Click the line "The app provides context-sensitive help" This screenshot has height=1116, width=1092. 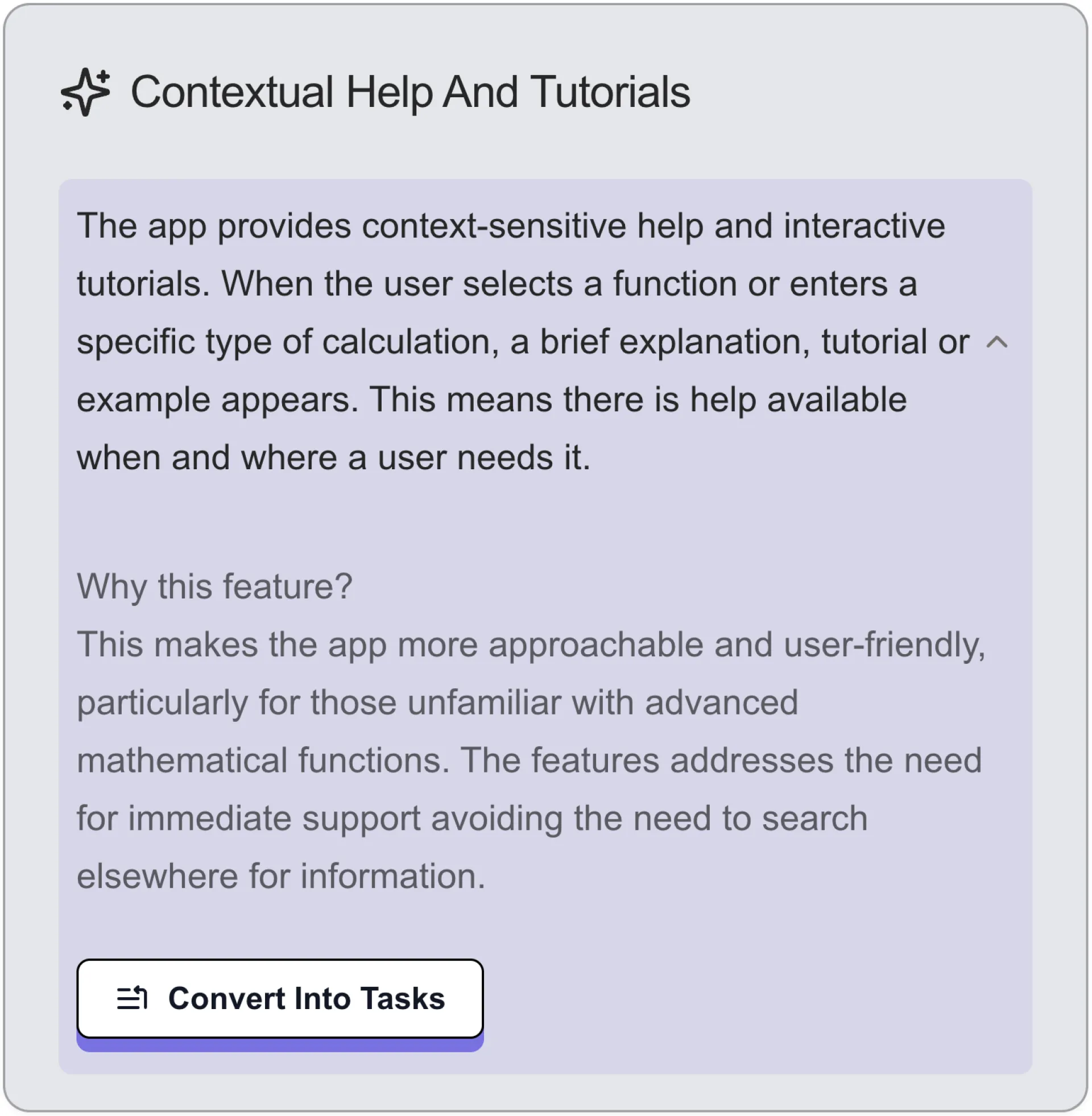[511, 226]
